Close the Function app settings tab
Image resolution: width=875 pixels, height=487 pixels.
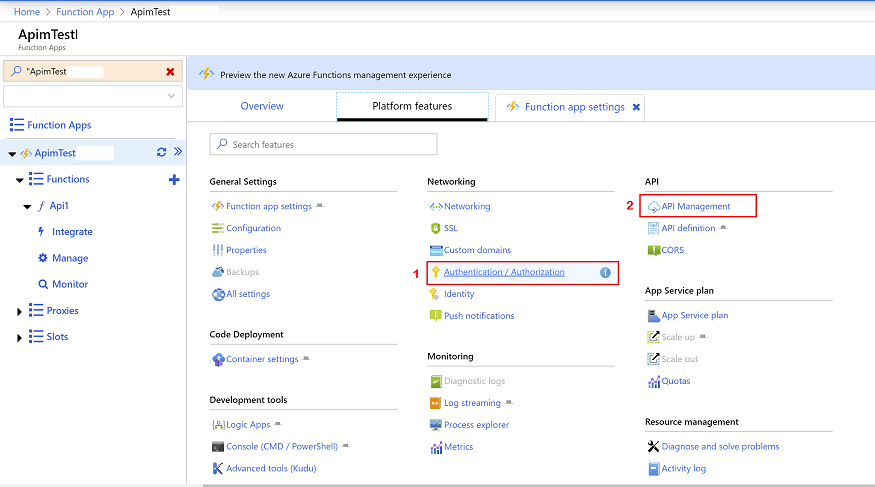pyautogui.click(x=636, y=107)
